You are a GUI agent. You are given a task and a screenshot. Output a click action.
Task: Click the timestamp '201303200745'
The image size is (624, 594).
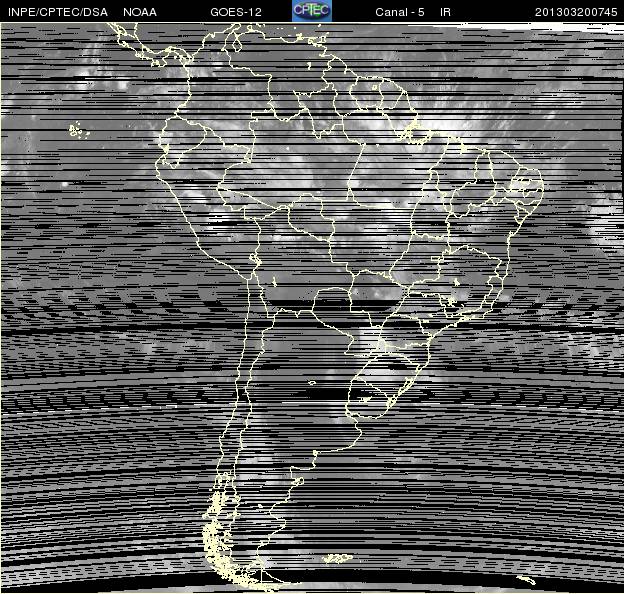[576, 12]
